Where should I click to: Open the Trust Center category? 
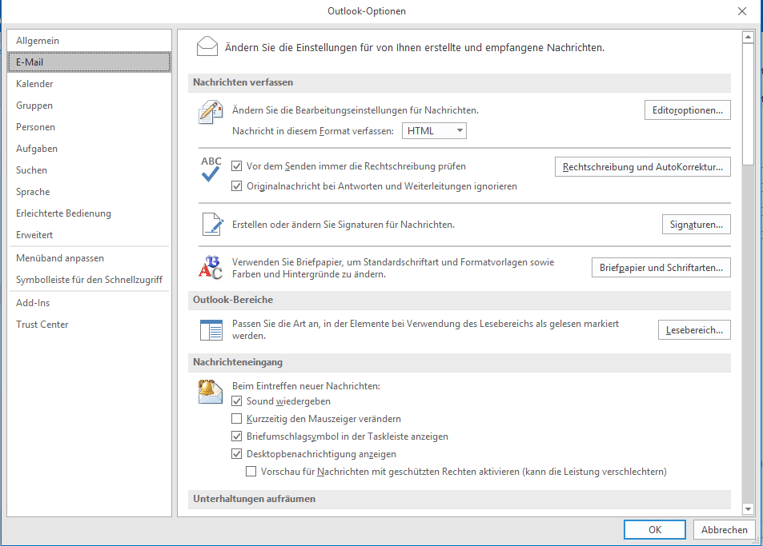pyautogui.click(x=89, y=325)
